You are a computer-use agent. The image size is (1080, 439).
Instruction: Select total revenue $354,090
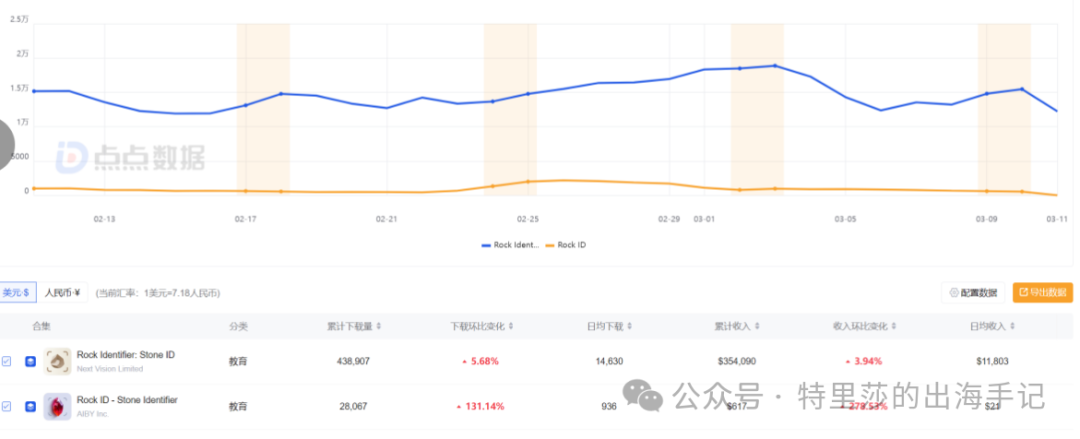pos(737,361)
